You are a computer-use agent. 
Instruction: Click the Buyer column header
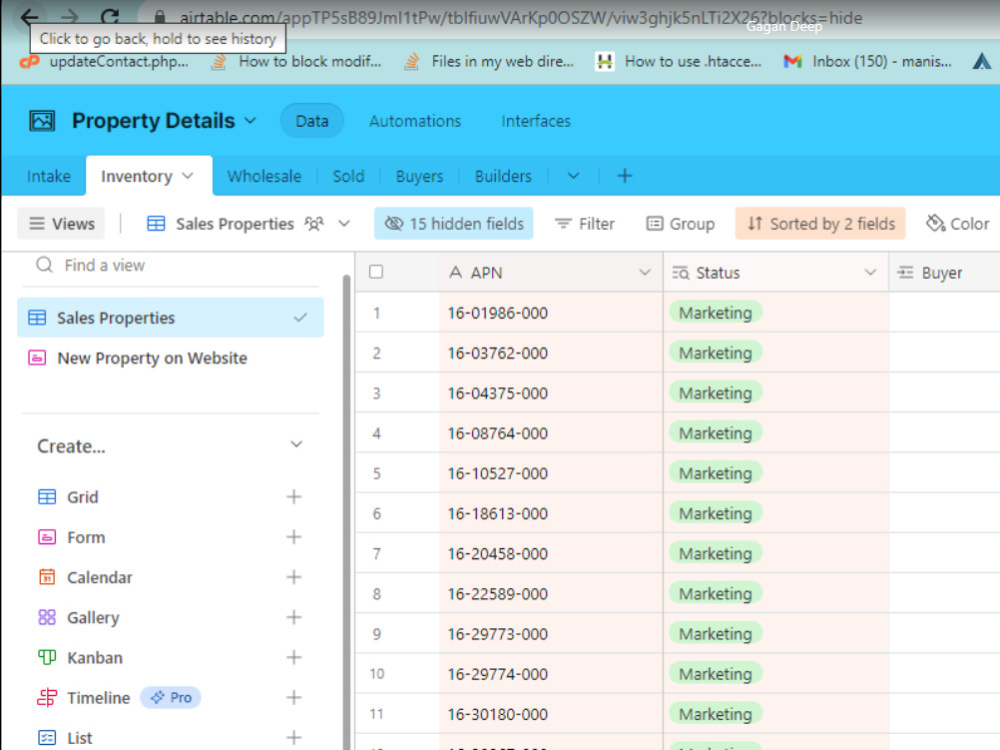(945, 273)
